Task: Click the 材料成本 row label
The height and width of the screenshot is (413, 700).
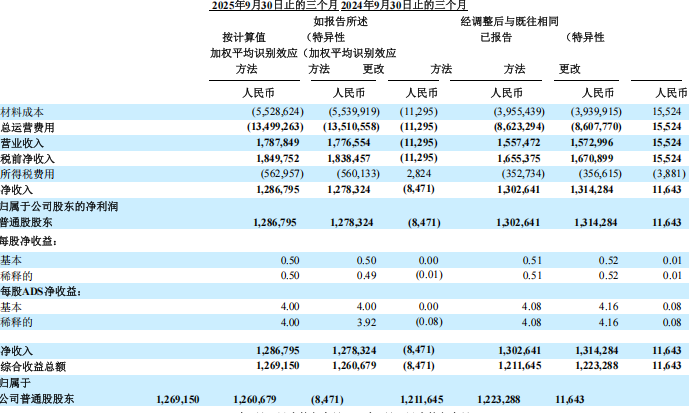Action: (x=22, y=112)
